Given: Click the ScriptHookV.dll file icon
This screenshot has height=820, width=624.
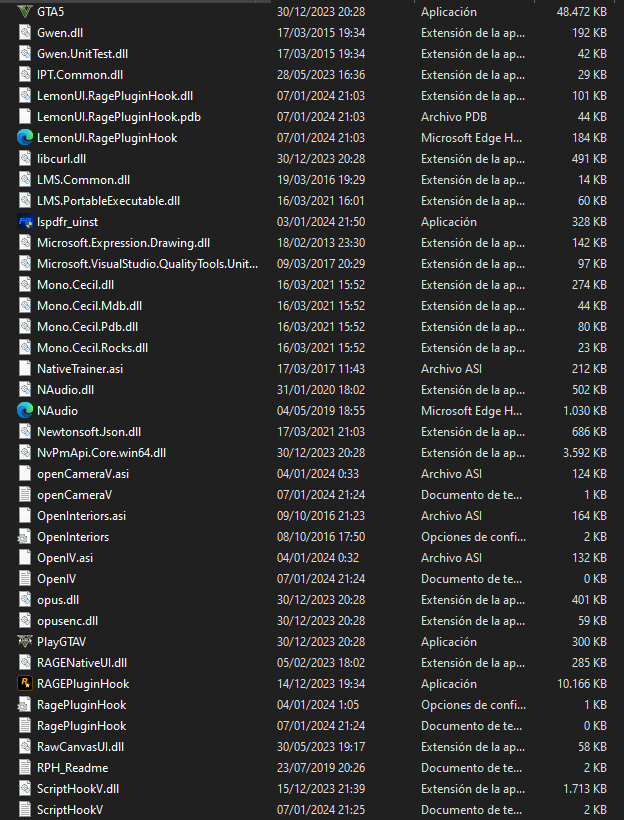Looking at the screenshot, I should click(x=25, y=789).
